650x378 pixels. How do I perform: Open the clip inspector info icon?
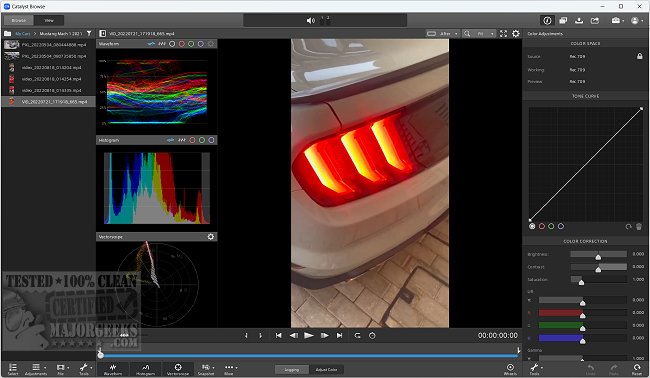click(x=547, y=20)
